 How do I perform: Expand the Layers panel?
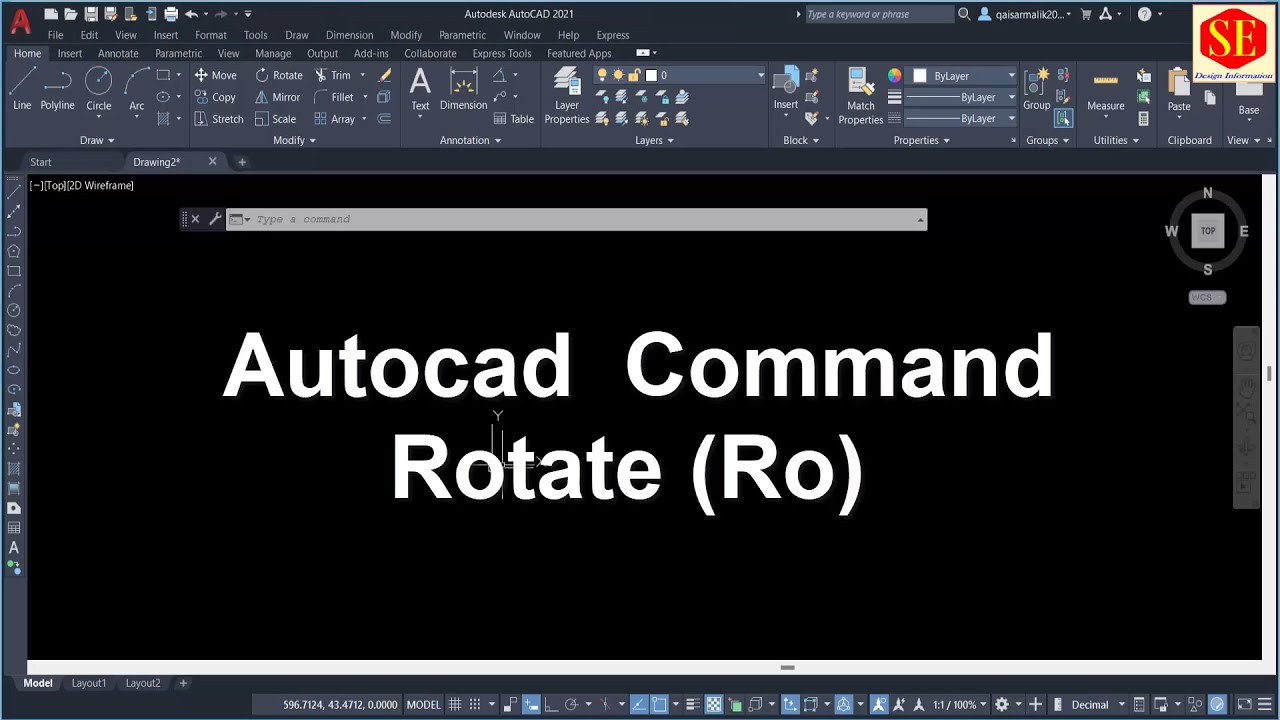[654, 140]
